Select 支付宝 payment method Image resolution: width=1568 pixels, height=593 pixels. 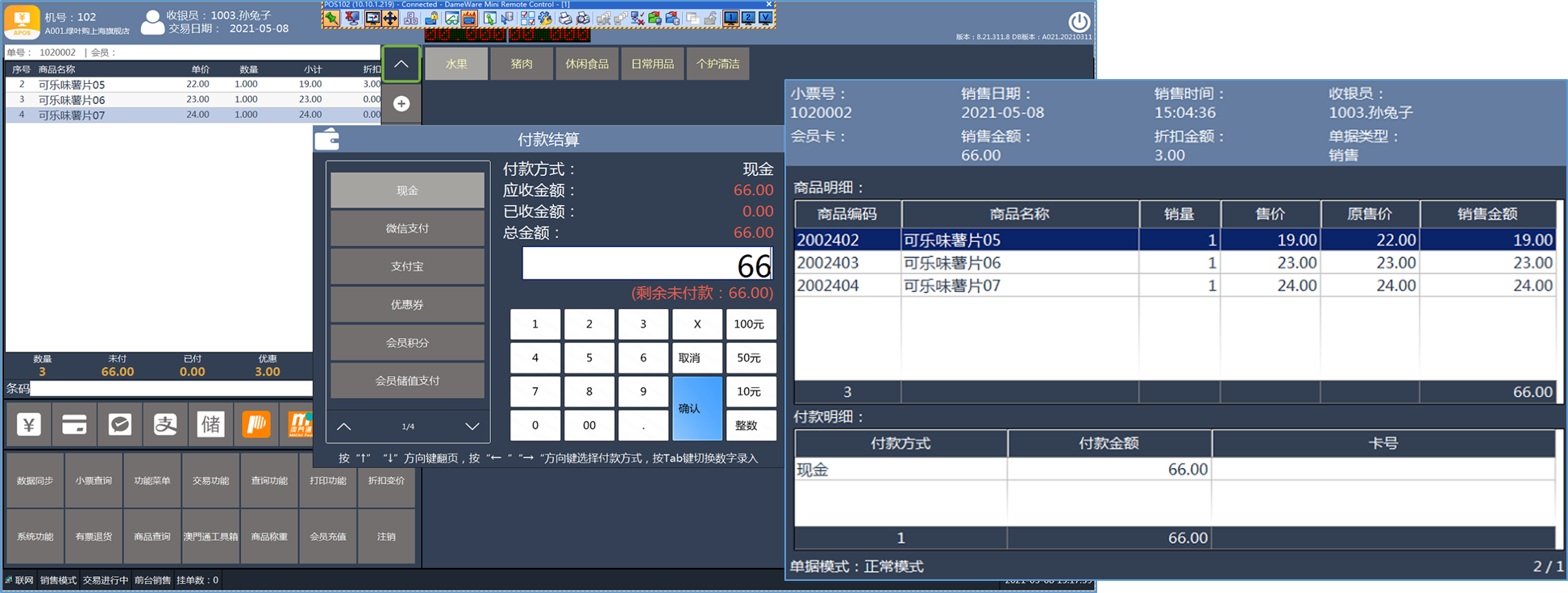click(x=407, y=266)
